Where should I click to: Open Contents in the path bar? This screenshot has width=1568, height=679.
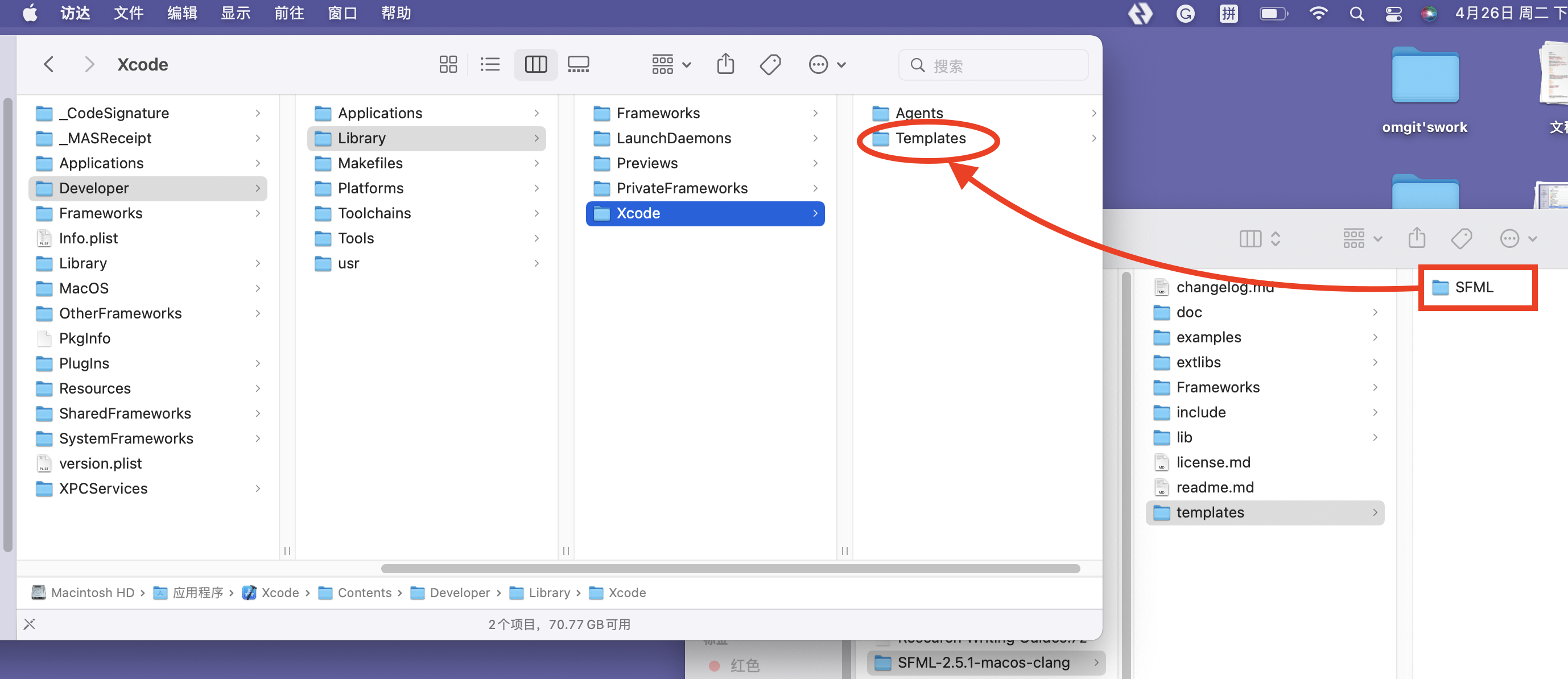(x=364, y=592)
